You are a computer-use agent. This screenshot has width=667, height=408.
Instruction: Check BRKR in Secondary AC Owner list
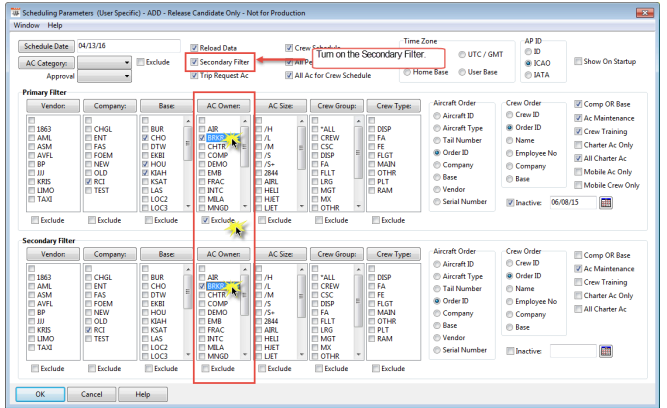point(202,286)
